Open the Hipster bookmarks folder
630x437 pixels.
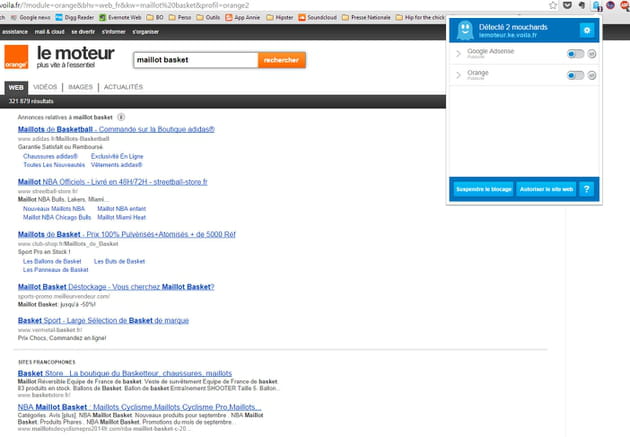tap(280, 18)
